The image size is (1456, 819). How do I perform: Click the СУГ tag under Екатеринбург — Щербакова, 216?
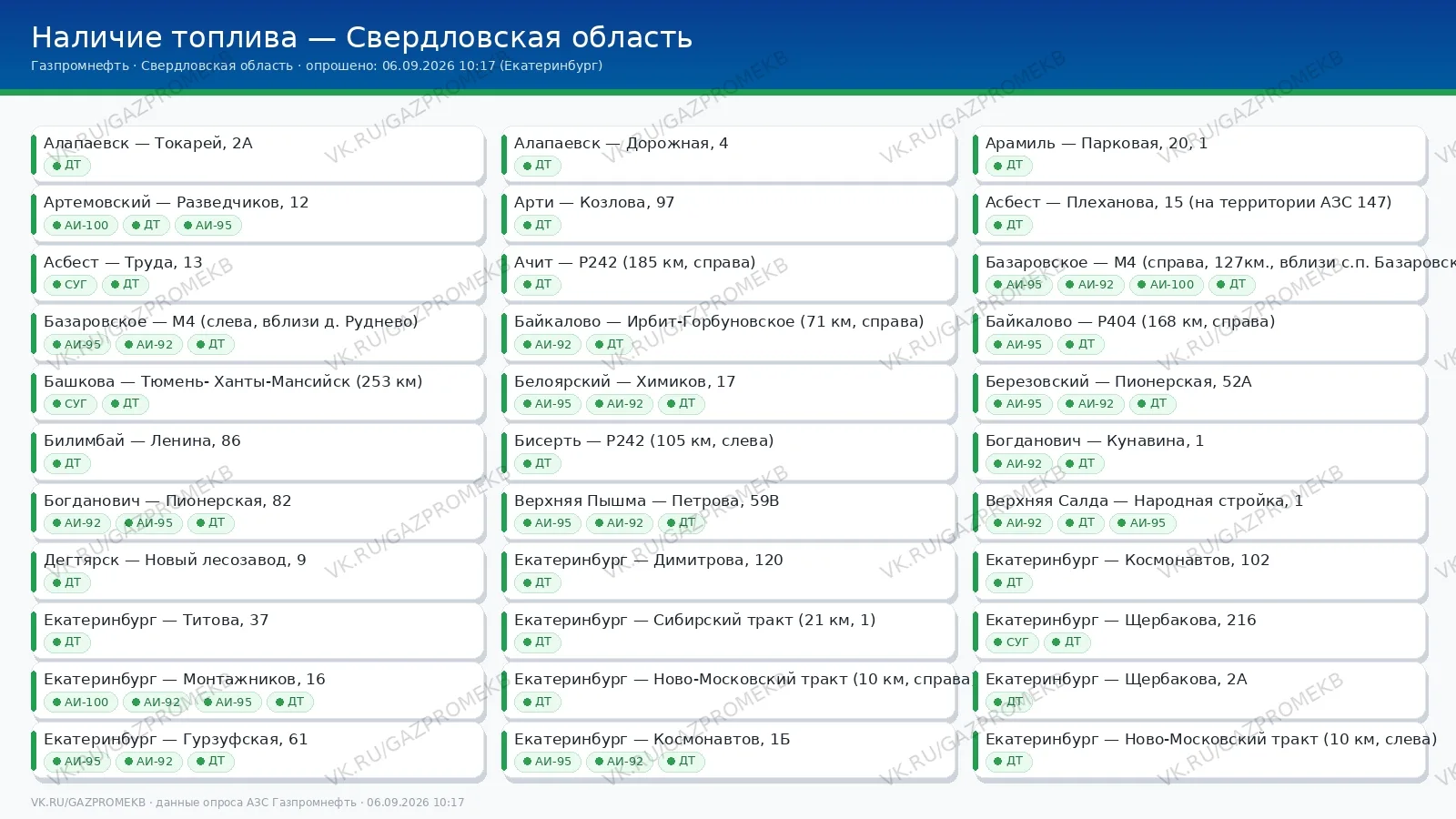[1012, 642]
